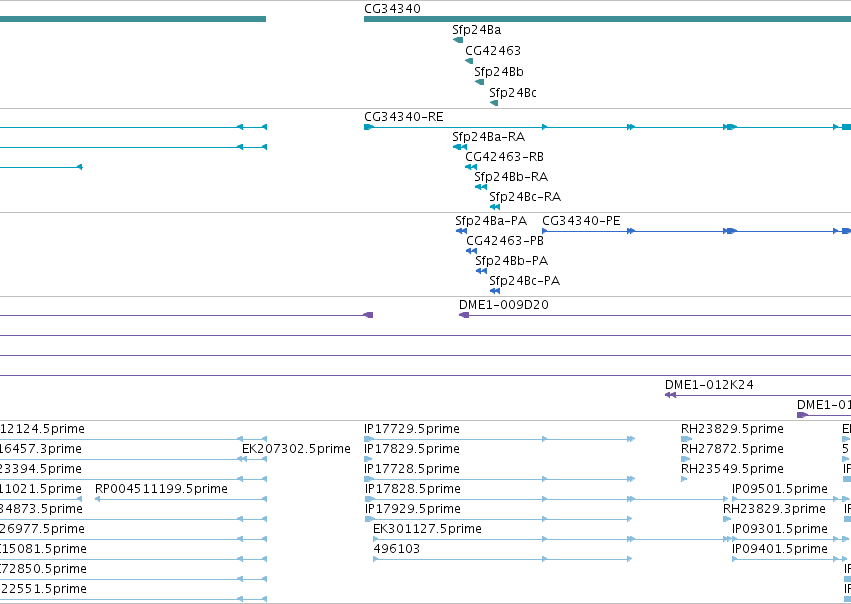Click the DME1-009D20 clone label
The width and height of the screenshot is (851, 604).
coord(504,305)
